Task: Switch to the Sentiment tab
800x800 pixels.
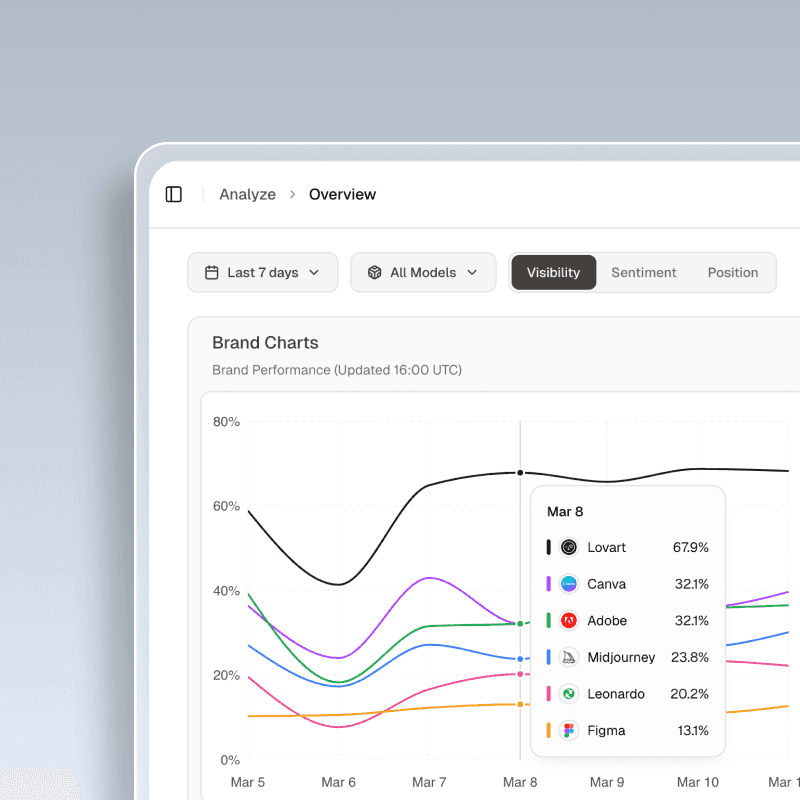Action: (x=644, y=272)
